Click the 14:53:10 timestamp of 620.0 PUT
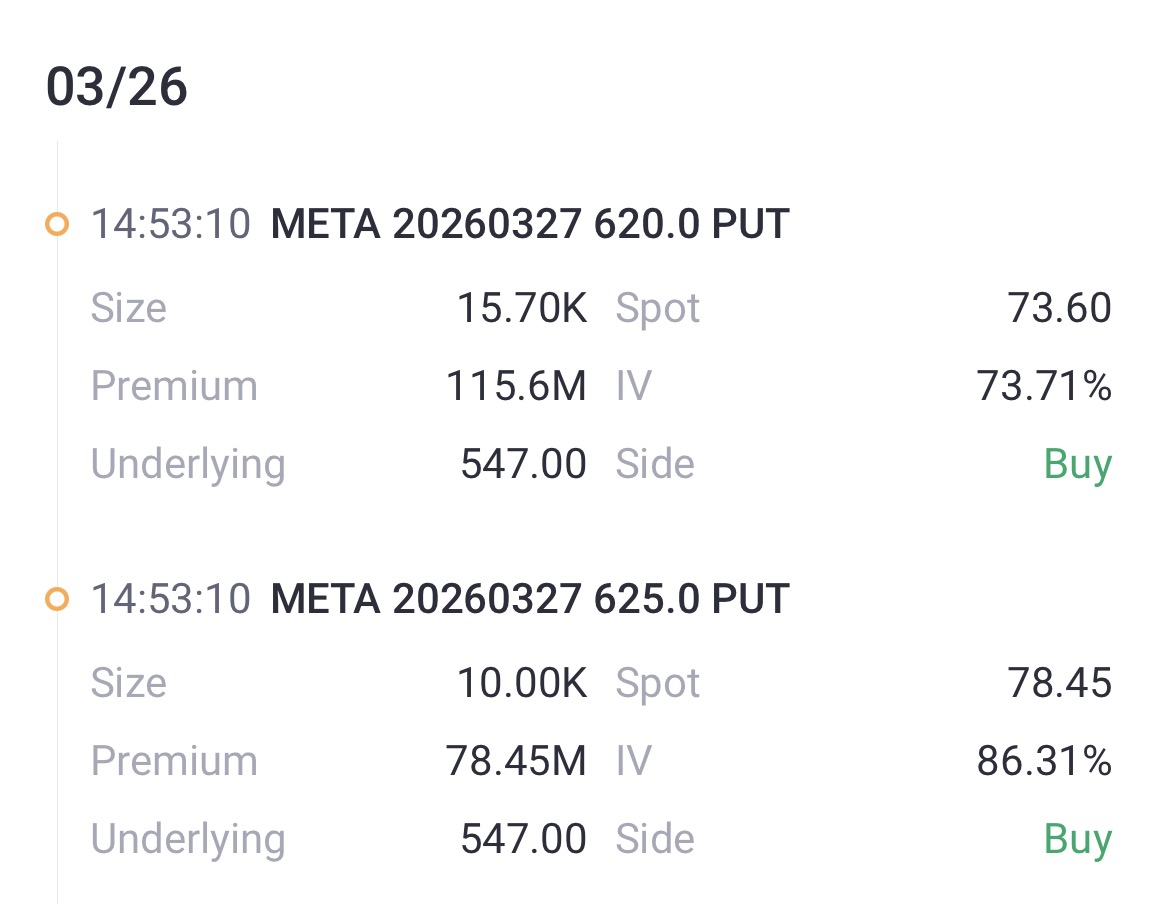Screen dimensions: 1170x904 (x=170, y=224)
